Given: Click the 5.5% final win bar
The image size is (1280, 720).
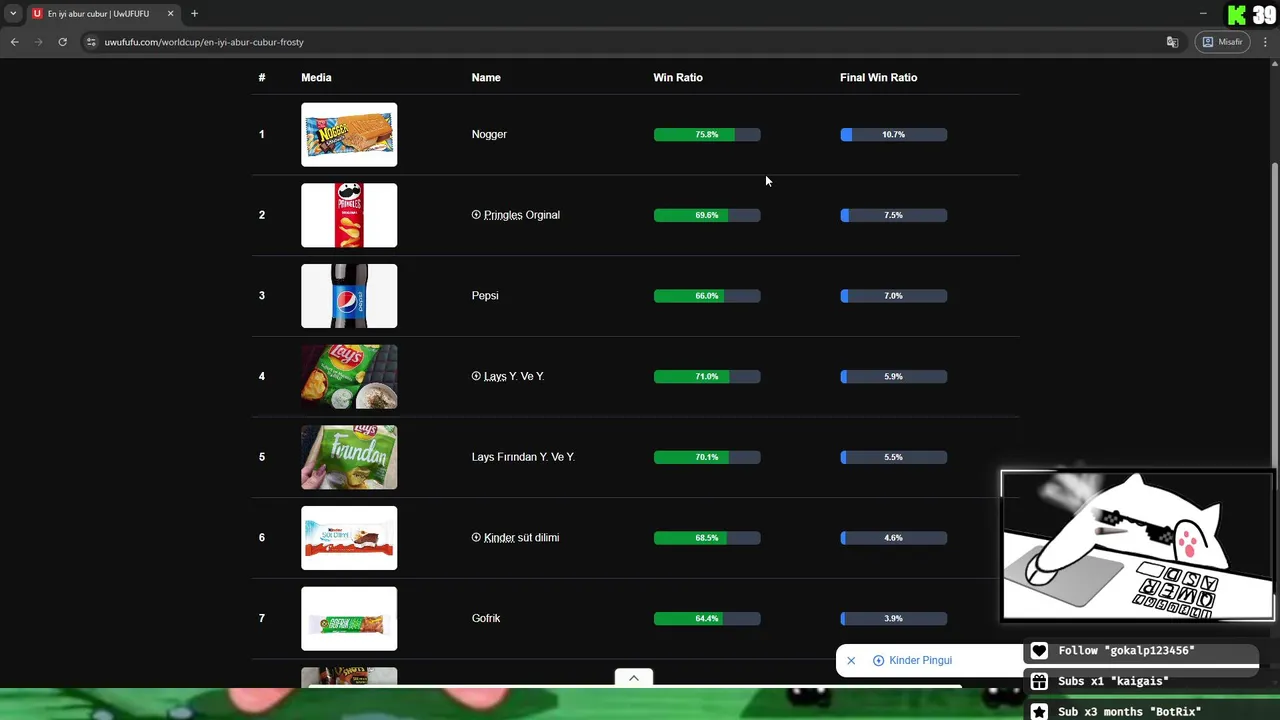Looking at the screenshot, I should [893, 457].
